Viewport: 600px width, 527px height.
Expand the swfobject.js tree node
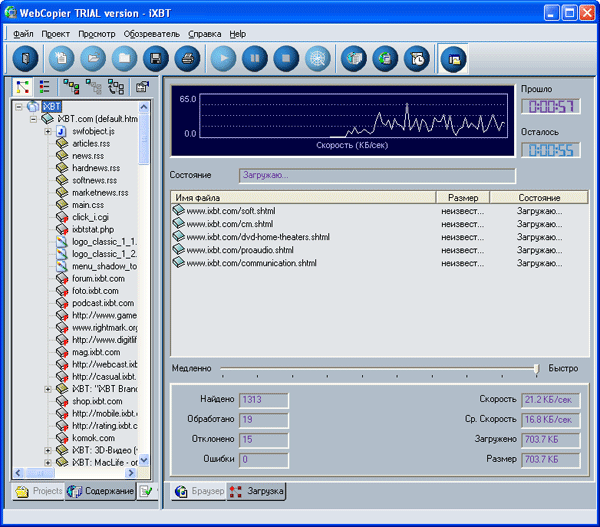tap(47, 131)
